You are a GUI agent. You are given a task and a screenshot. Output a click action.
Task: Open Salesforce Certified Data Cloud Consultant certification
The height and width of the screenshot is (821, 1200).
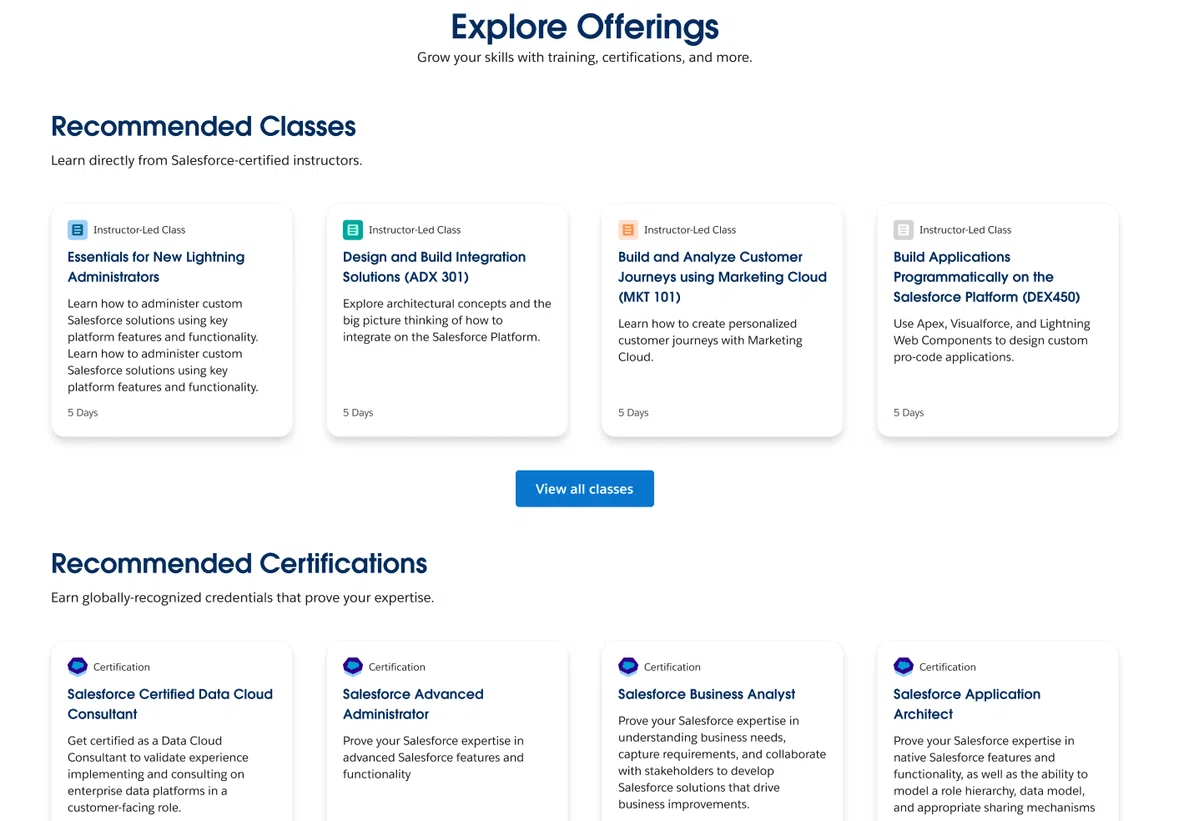170,704
